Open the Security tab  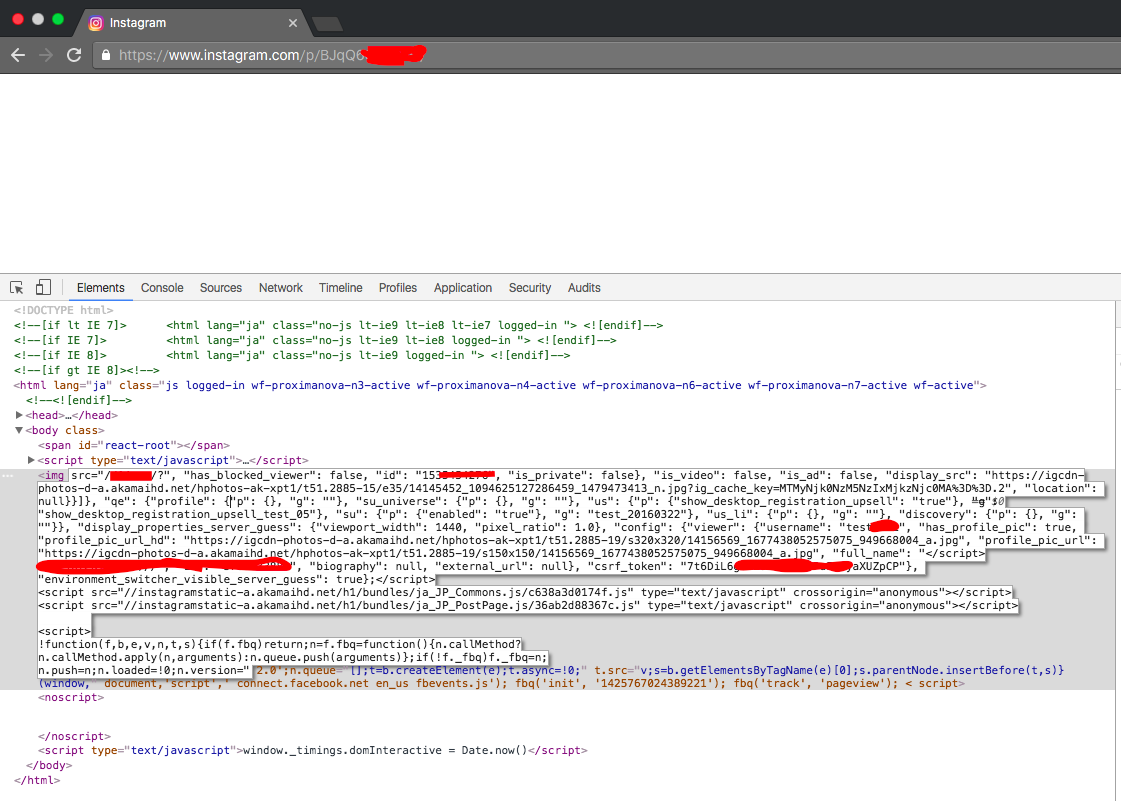(530, 288)
